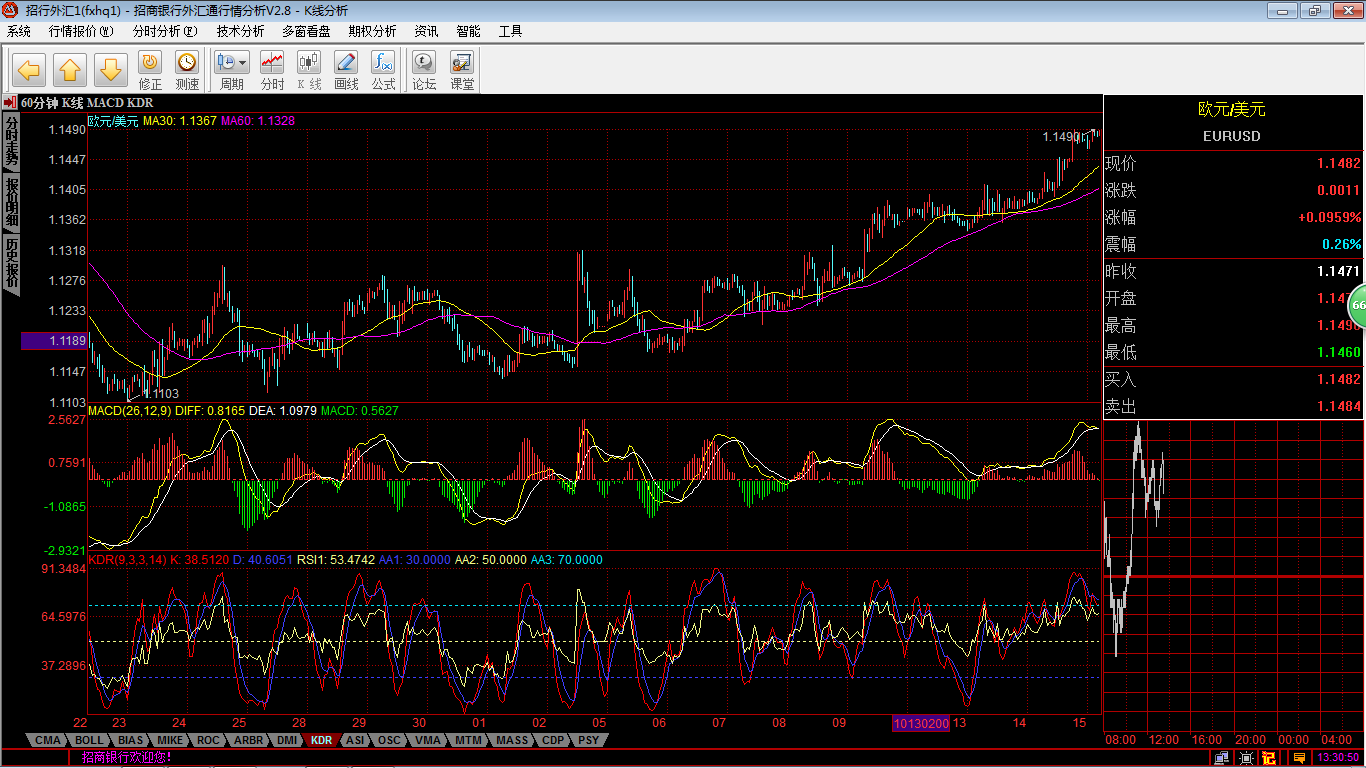The height and width of the screenshot is (768, 1366).
Task: Open the 行情报价 menu
Action: pyautogui.click(x=81, y=31)
